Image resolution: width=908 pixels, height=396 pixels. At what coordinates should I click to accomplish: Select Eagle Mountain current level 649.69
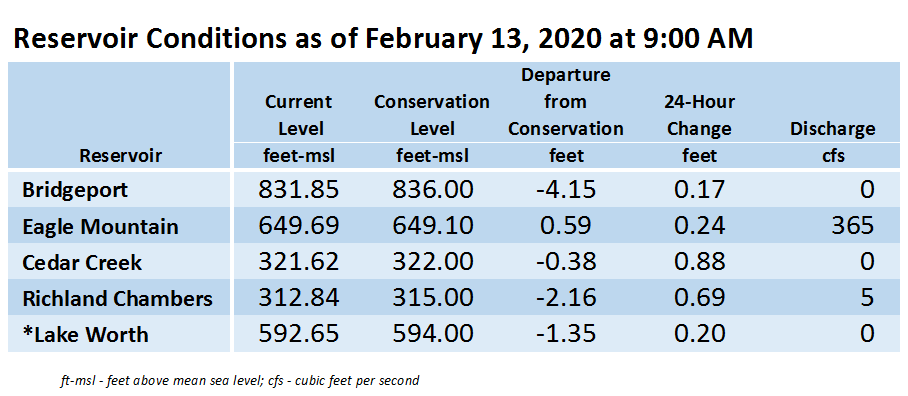pyautogui.click(x=299, y=226)
